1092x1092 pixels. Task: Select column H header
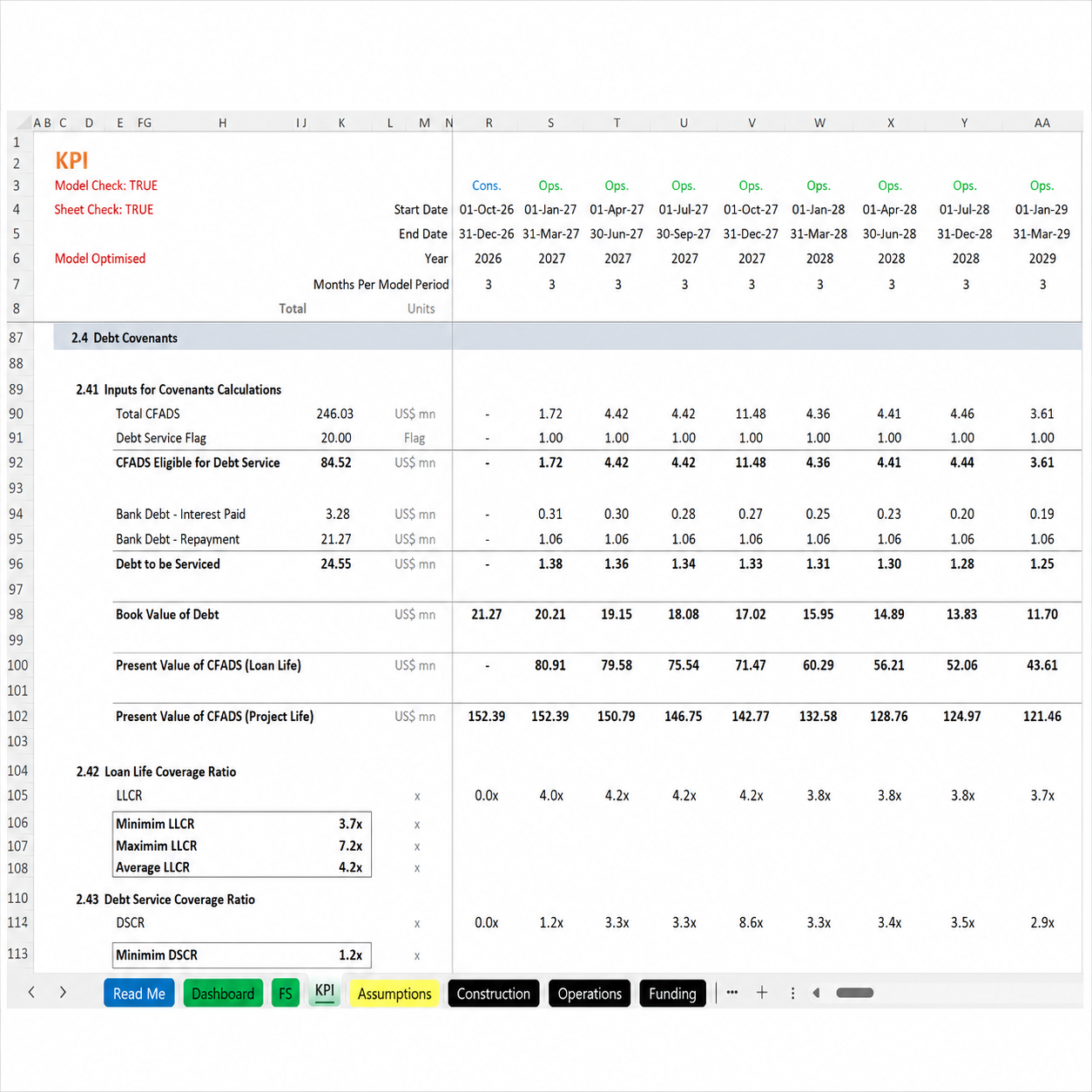[223, 123]
